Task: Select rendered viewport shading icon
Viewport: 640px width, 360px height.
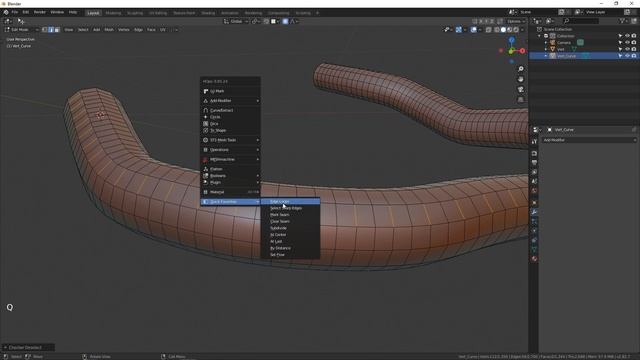Action: [x=516, y=30]
